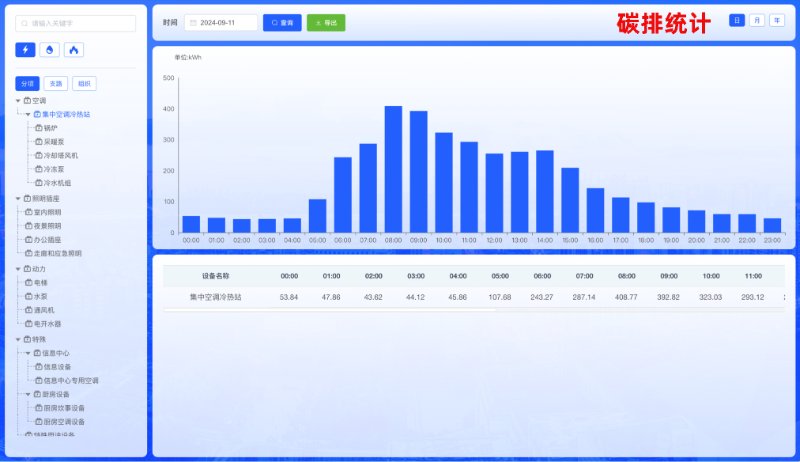Image resolution: width=800 pixels, height=462 pixels.
Task: Click the icon beside 水泵 node
Action: (27, 297)
